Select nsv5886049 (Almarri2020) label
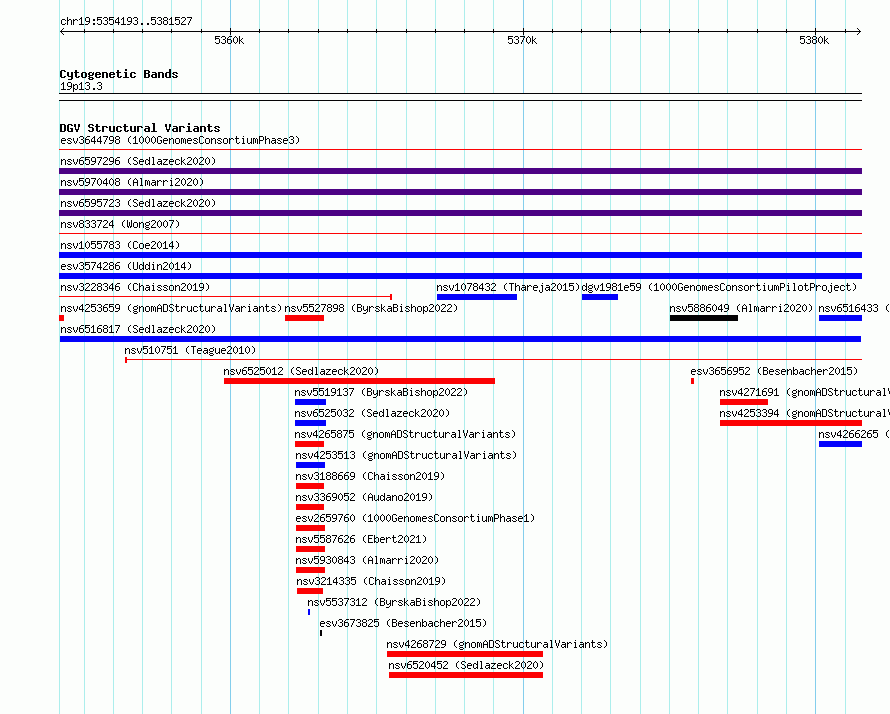 point(741,308)
